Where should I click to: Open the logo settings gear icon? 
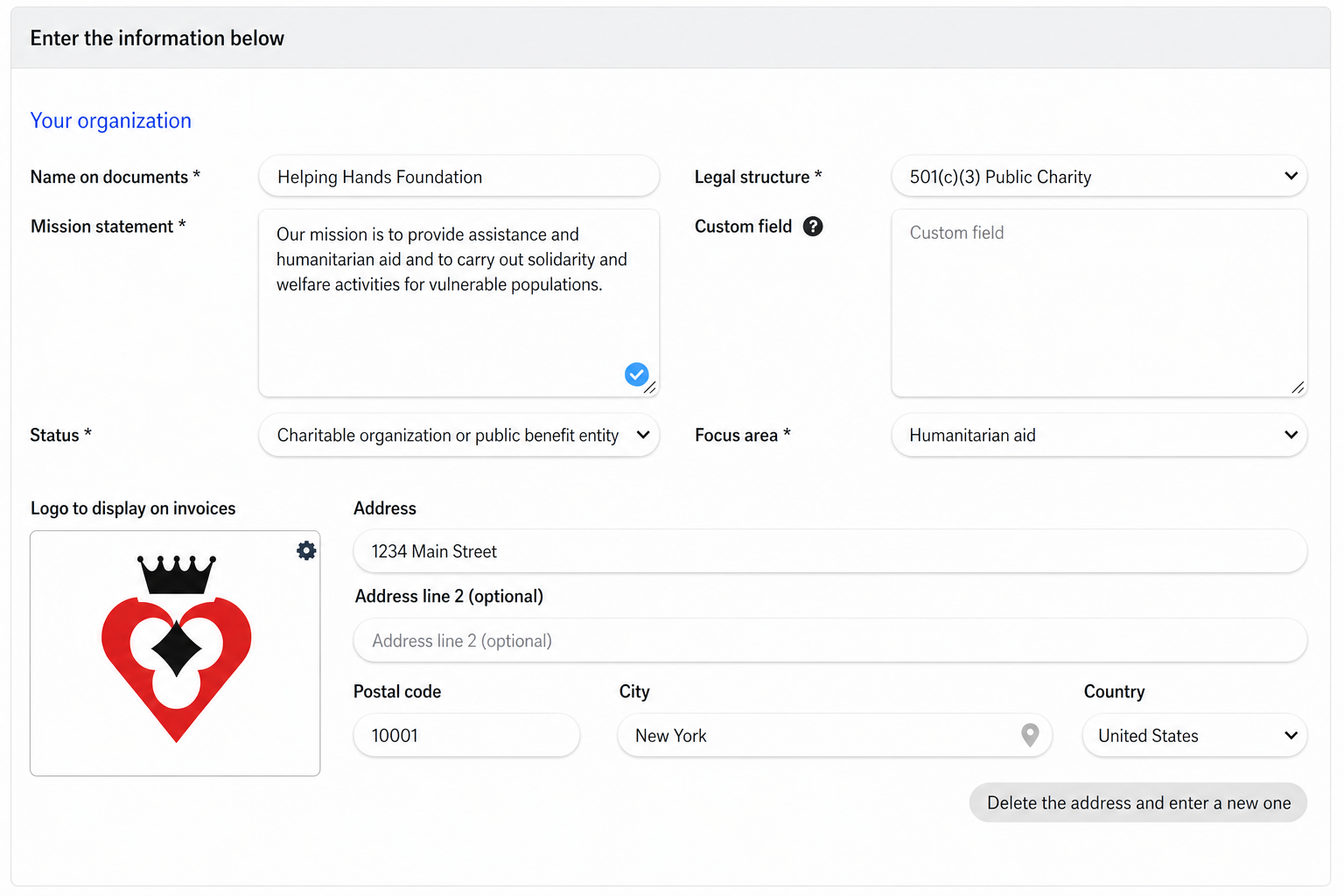pos(306,550)
